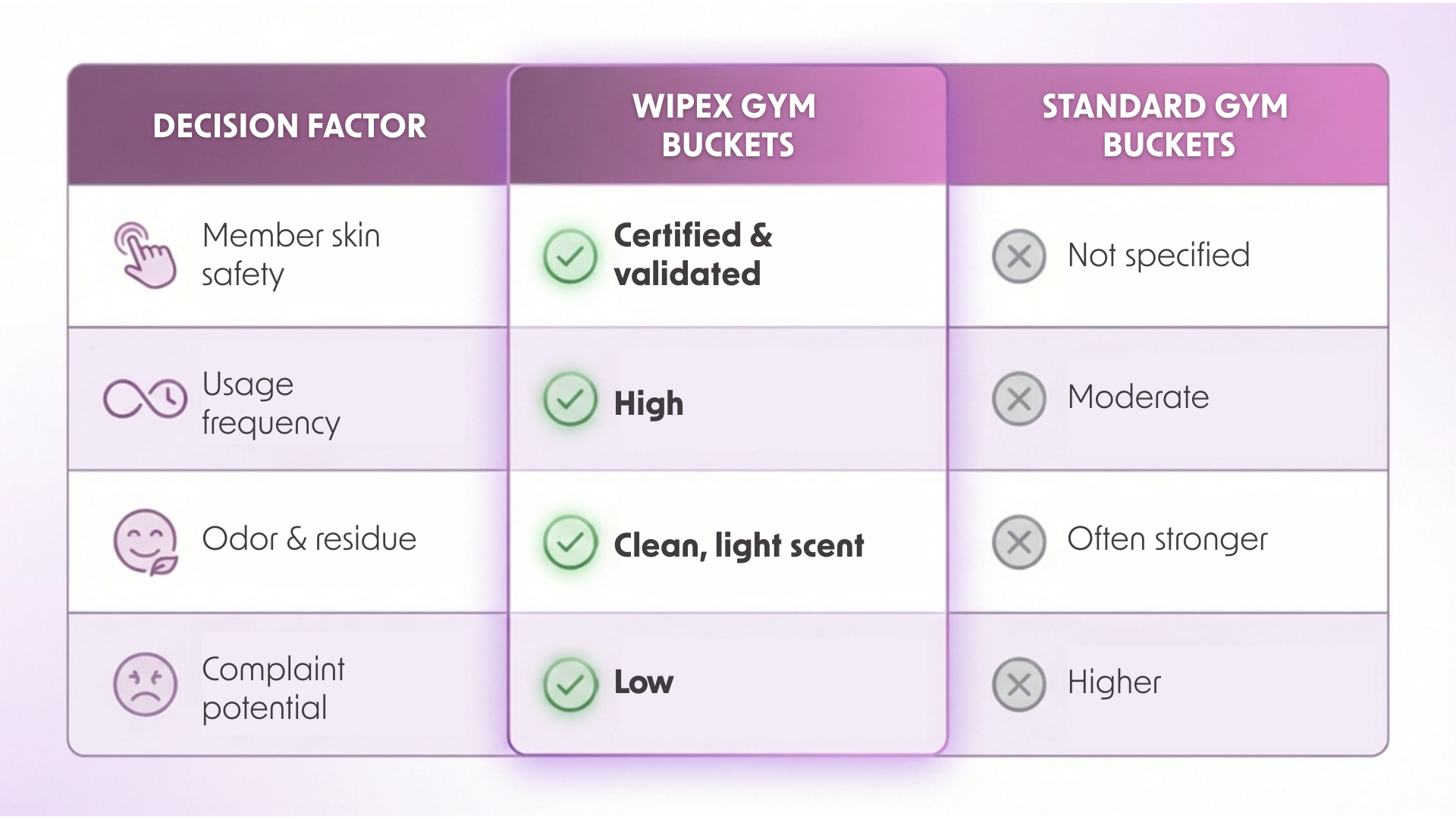The height and width of the screenshot is (819, 1456).
Task: Click green checkmark beside Clean, light scent
Action: (570, 542)
